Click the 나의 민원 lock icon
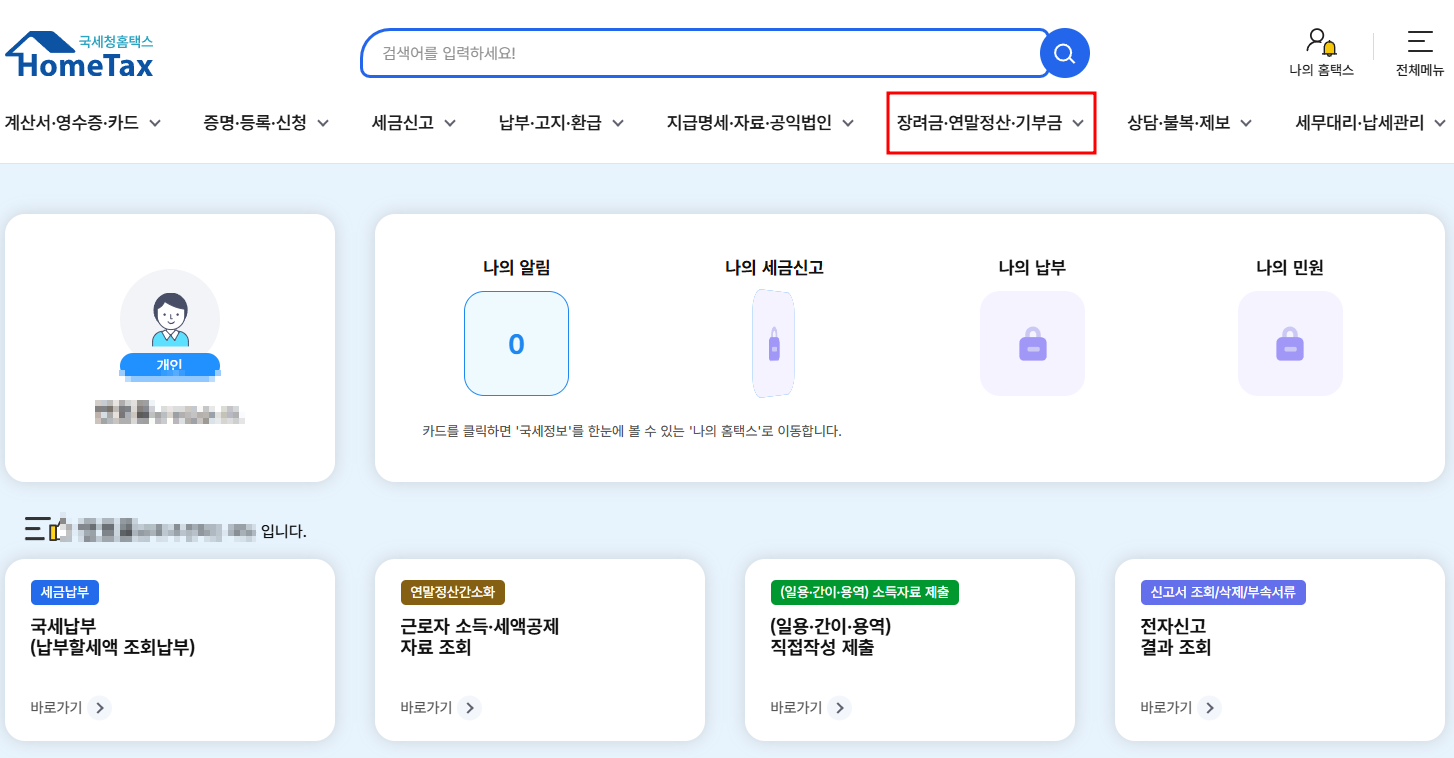The image size is (1454, 758). click(1290, 343)
